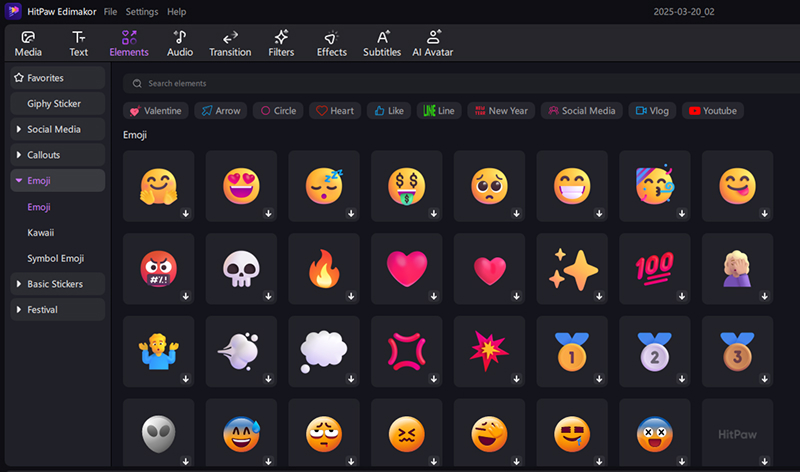The width and height of the screenshot is (800, 472).
Task: Open the Effects panel
Action: 332,43
